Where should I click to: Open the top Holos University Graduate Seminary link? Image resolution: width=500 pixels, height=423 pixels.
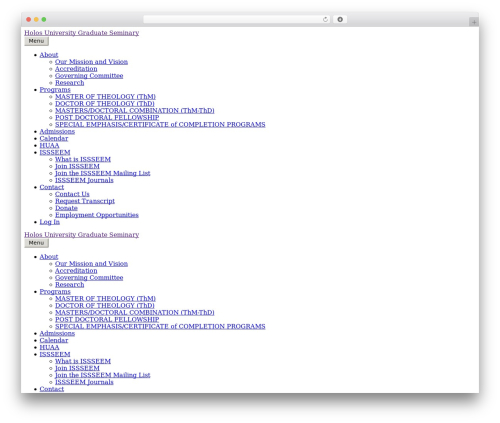pos(82,33)
